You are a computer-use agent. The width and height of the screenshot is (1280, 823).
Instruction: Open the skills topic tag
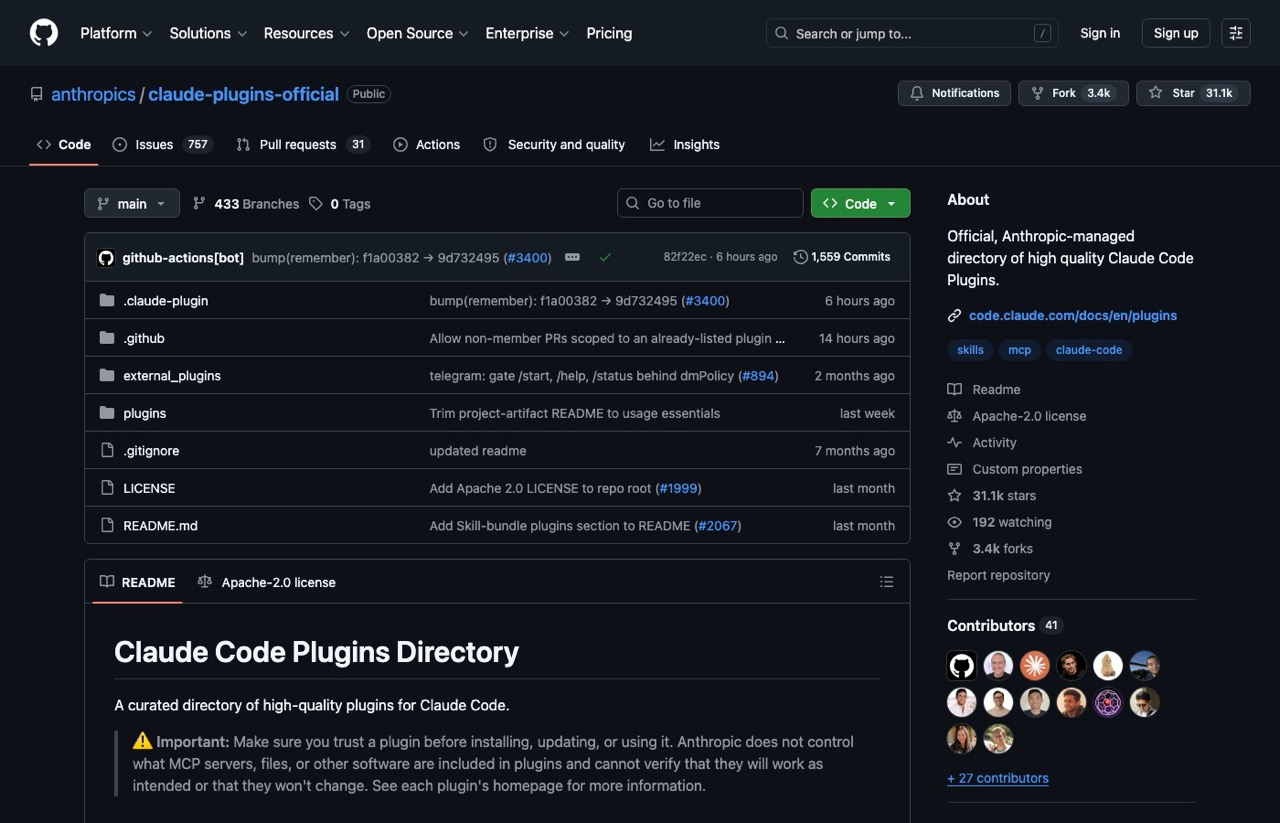tap(970, 350)
